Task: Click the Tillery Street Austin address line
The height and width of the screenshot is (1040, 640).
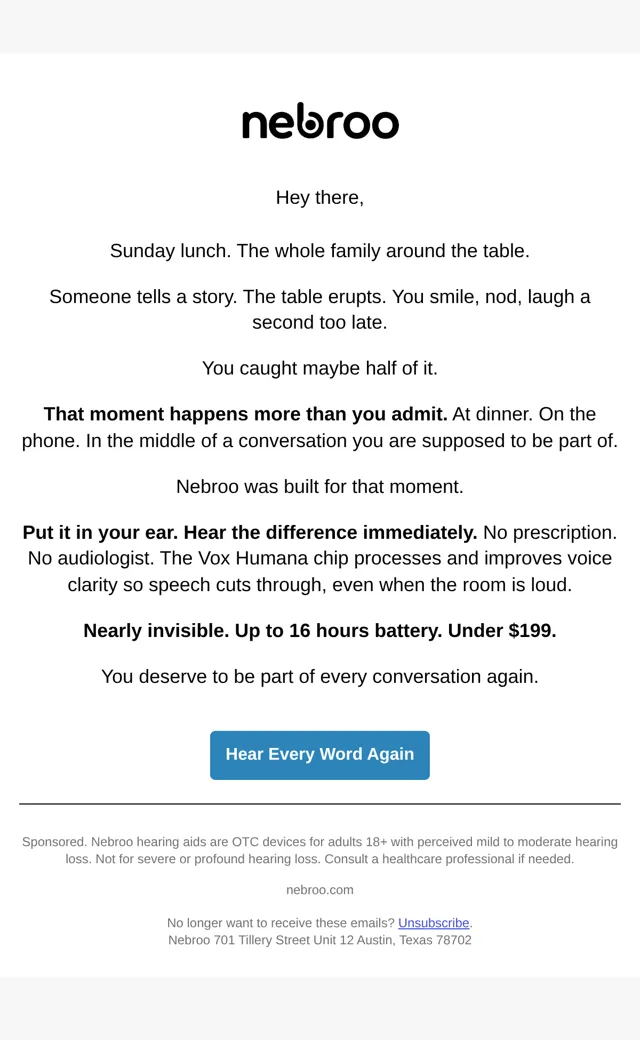Action: 320,940
